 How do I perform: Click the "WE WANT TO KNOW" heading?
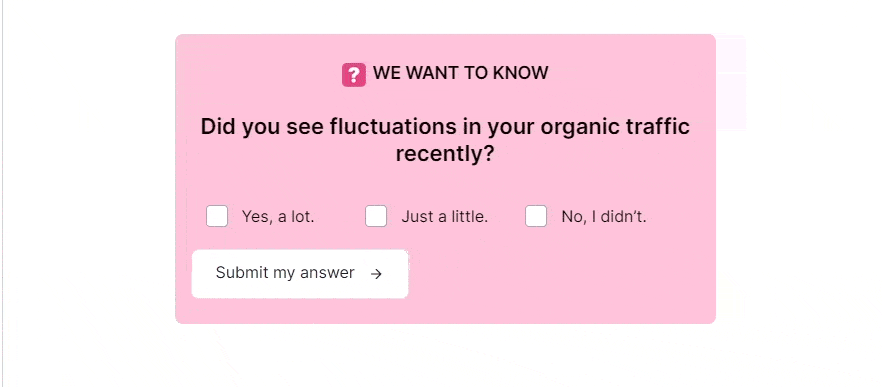coord(460,73)
